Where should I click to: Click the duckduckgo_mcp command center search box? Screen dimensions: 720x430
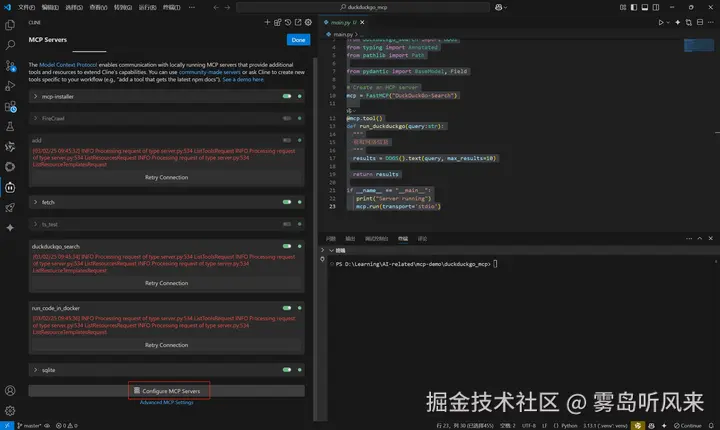(363, 7)
